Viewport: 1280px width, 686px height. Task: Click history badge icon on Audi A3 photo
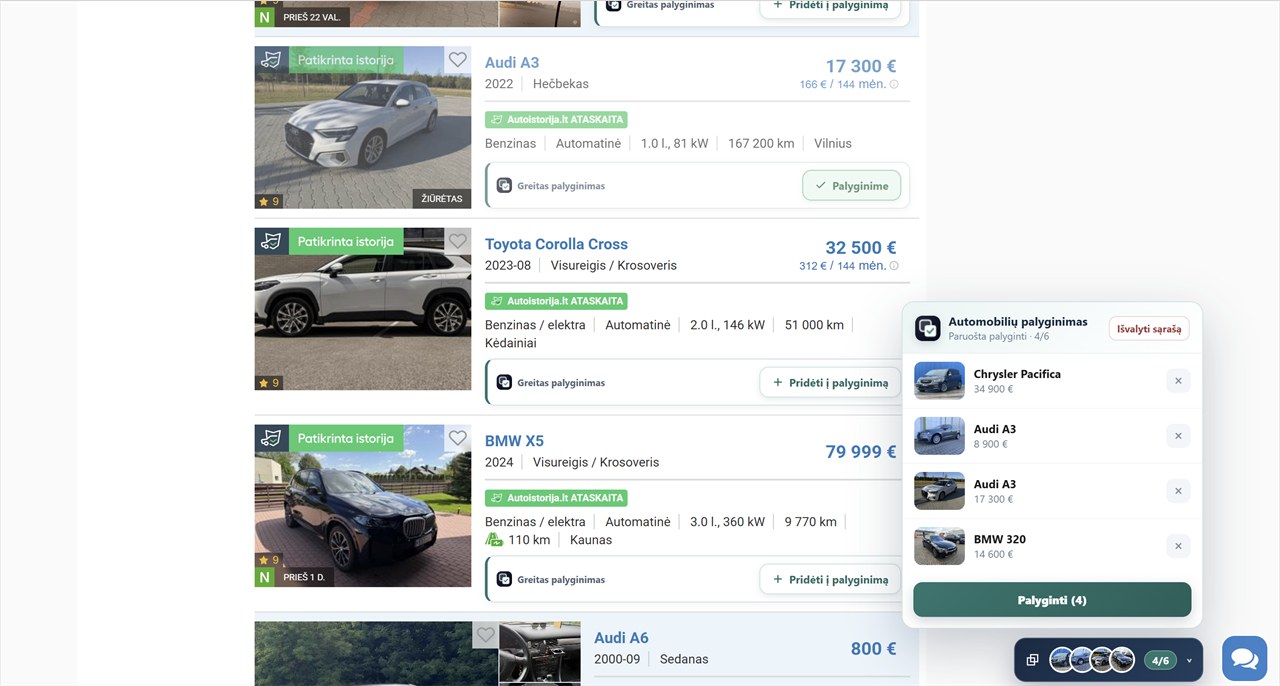pos(271,60)
